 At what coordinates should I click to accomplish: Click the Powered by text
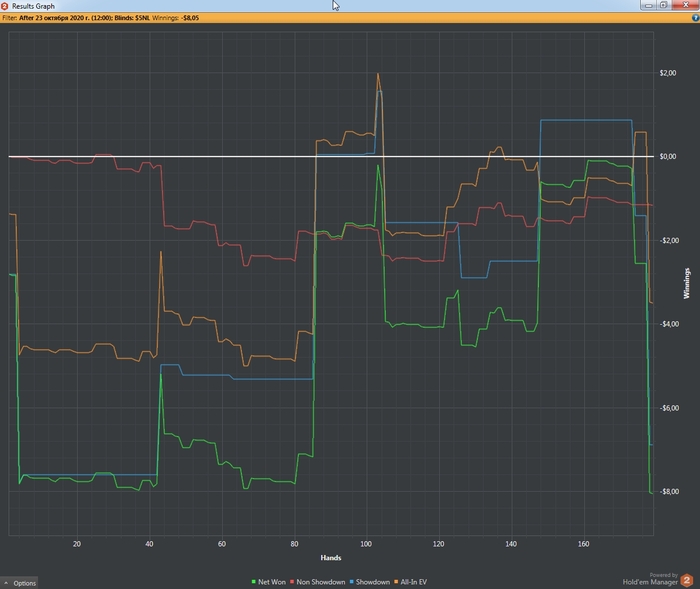click(663, 575)
